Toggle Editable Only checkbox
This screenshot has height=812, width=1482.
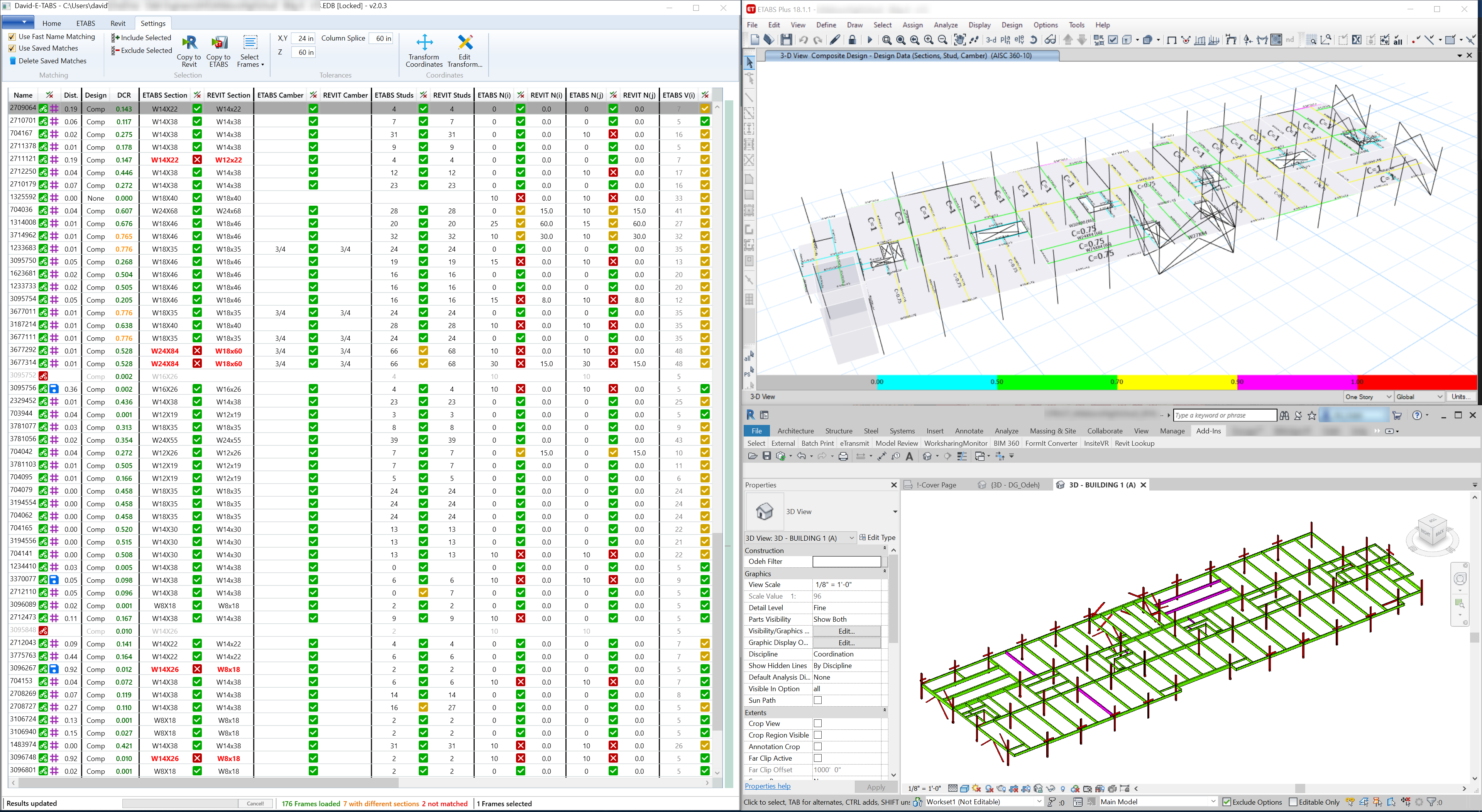pos(1293,802)
